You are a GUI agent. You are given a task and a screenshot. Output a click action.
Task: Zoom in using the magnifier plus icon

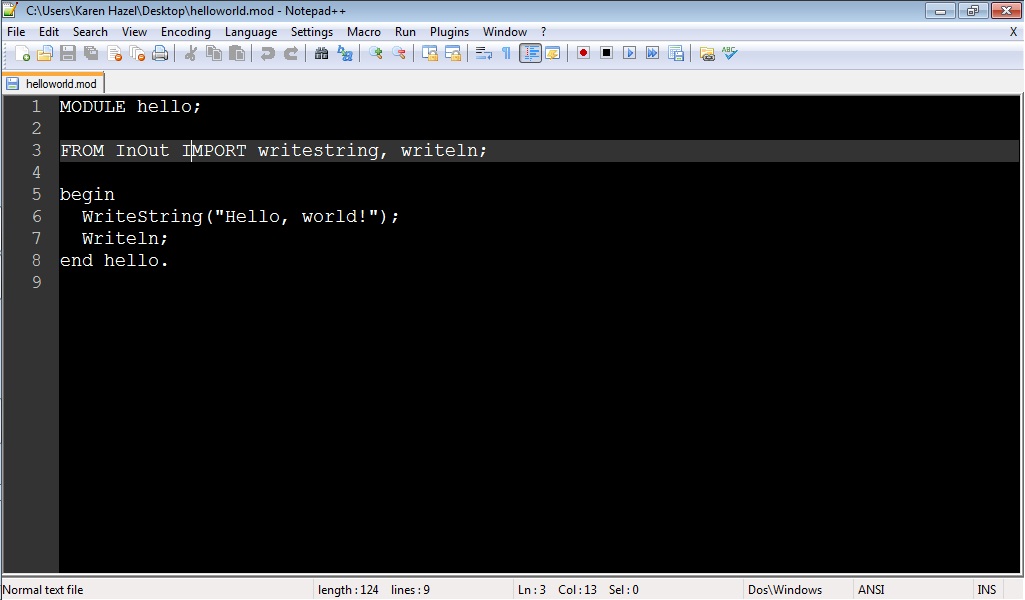point(375,53)
